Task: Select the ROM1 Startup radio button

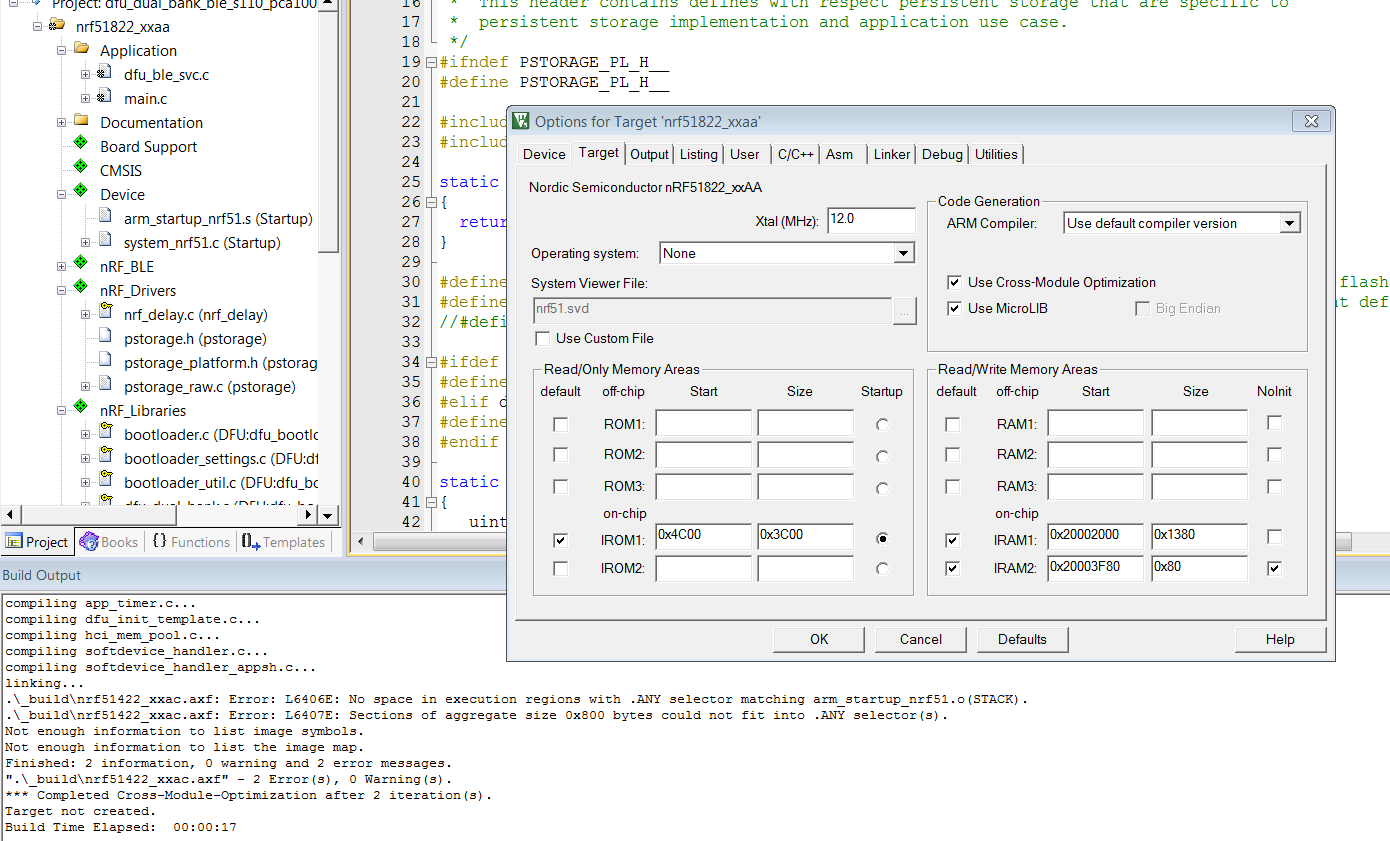Action: pyautogui.click(x=882, y=424)
